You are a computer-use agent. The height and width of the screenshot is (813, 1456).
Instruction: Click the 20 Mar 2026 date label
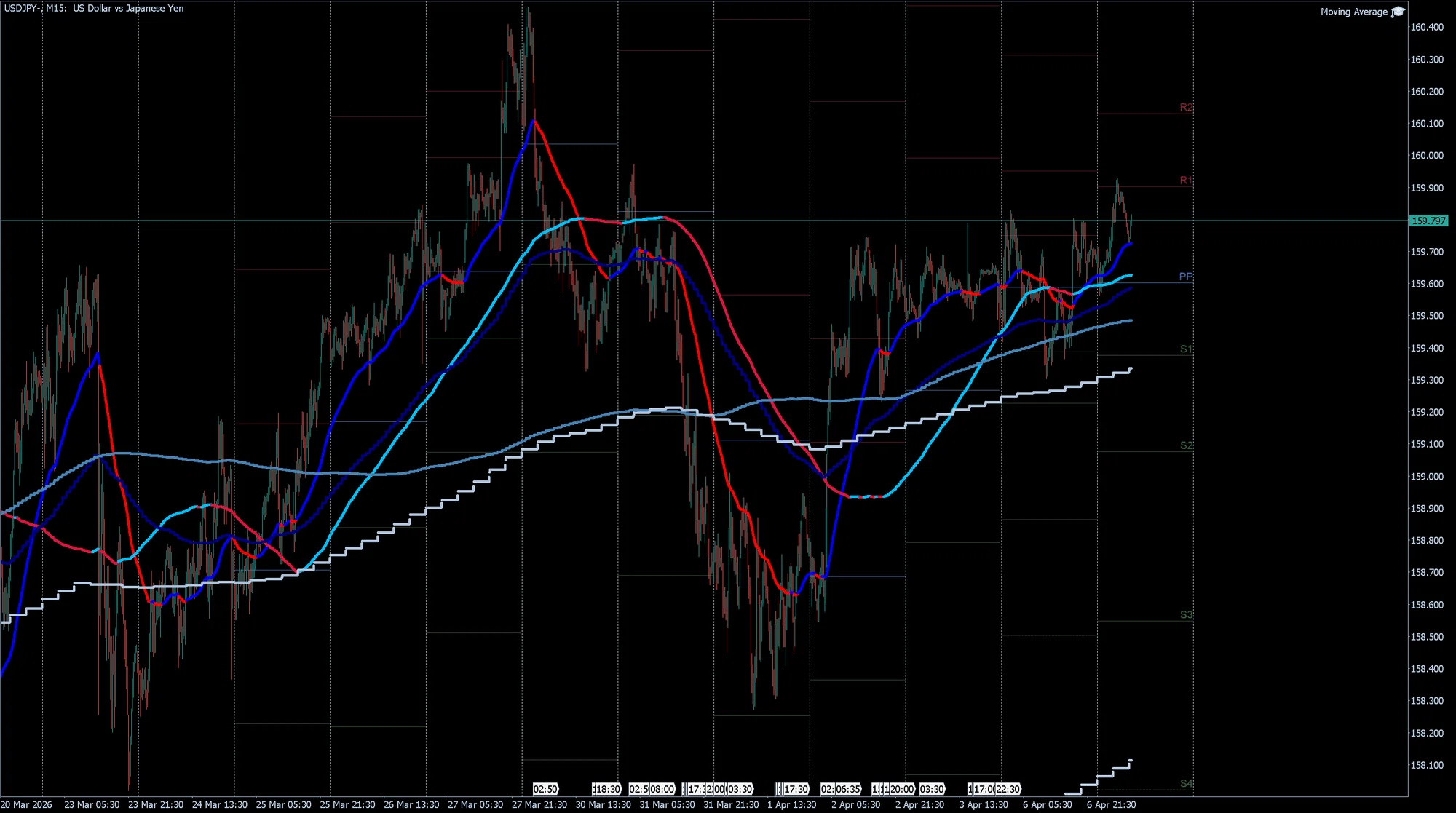[x=26, y=805]
